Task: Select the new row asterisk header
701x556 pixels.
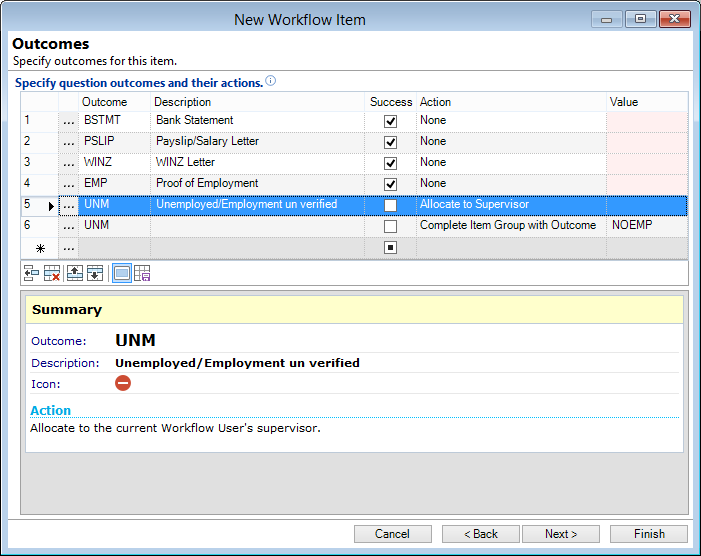Action: 40,248
